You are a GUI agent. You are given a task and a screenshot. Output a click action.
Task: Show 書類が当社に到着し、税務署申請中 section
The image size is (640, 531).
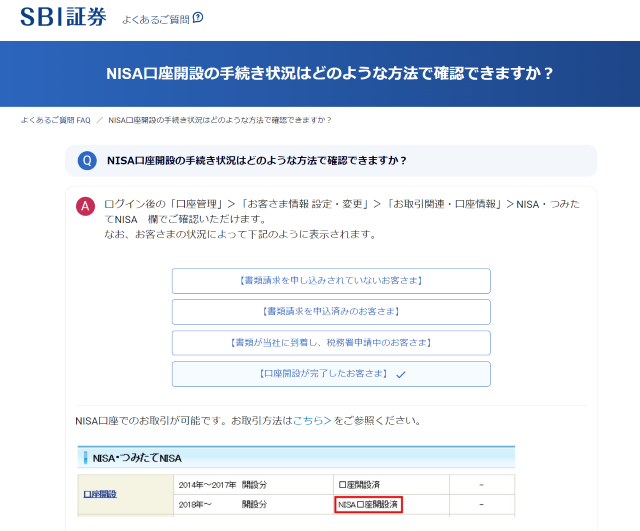point(331,343)
